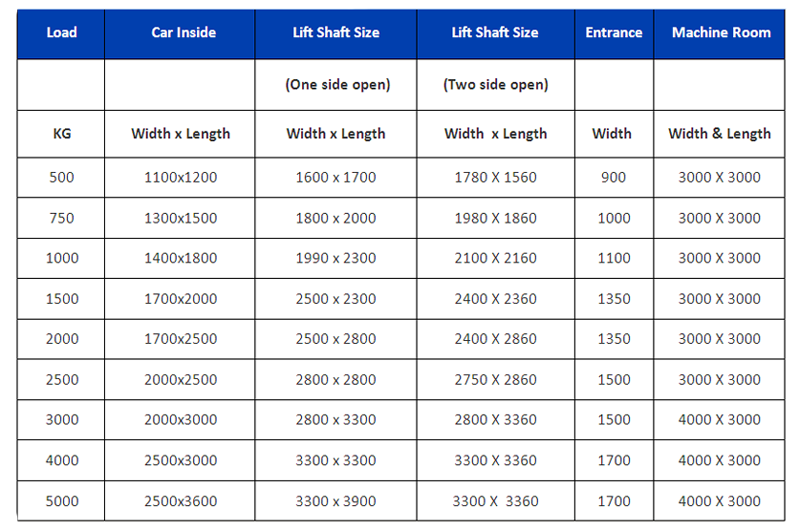Click the (One side open) cell
Screen dimensions: 800x531
coord(336,85)
